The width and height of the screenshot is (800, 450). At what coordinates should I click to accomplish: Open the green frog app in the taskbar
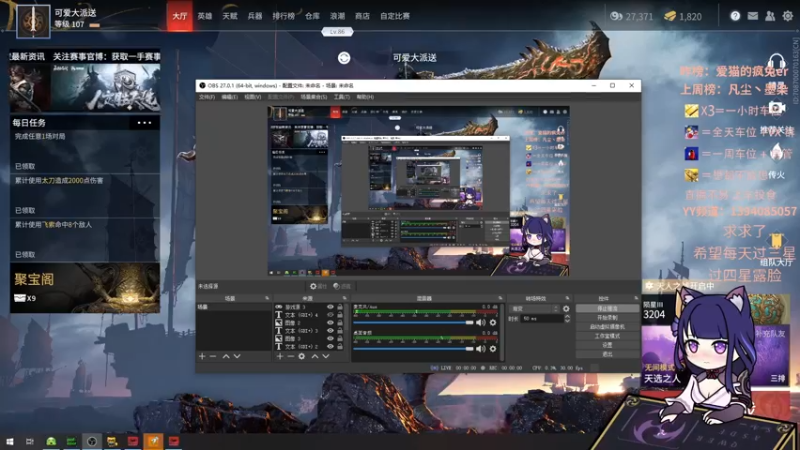[x=51, y=441]
